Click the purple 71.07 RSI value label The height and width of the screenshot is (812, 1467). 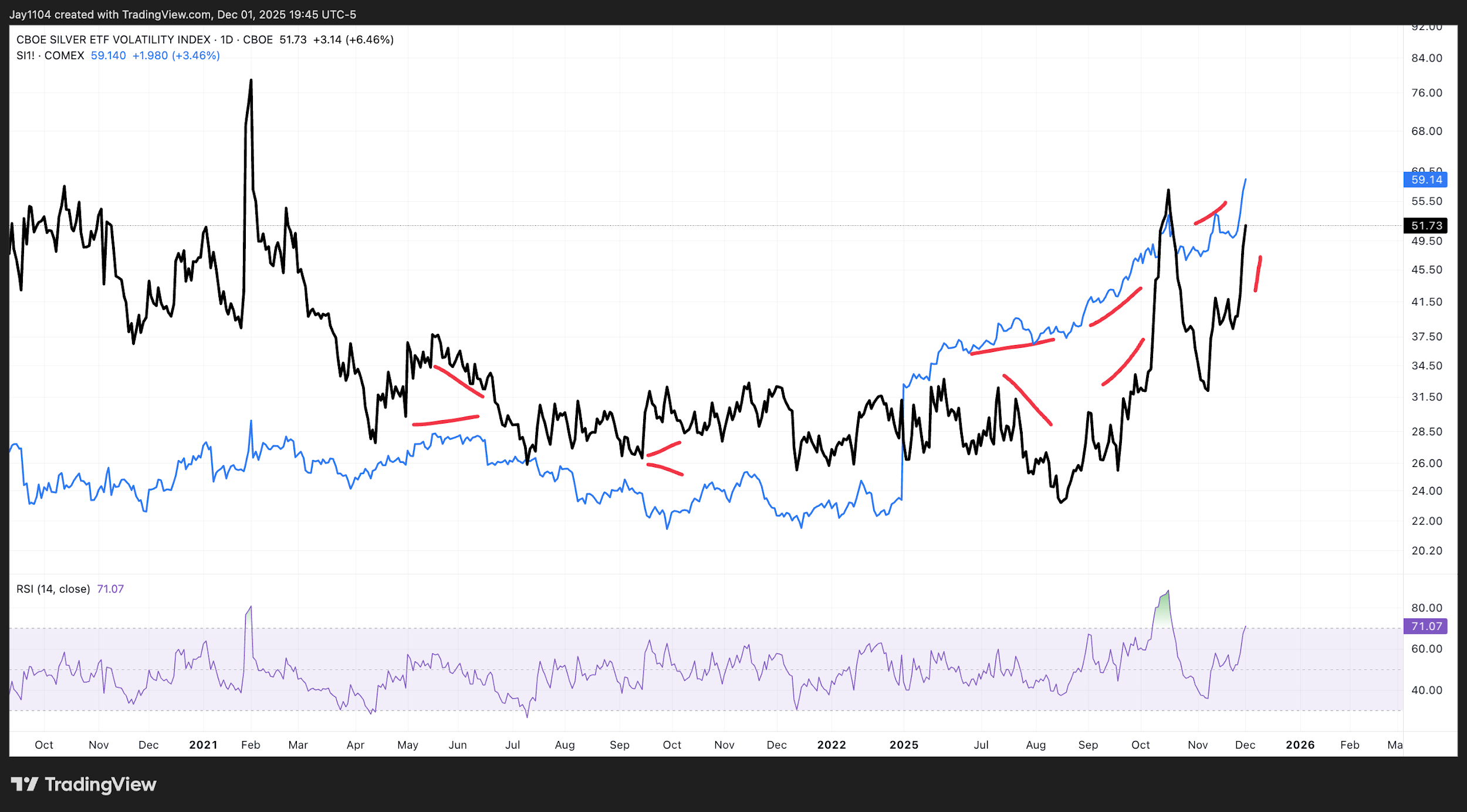[x=1425, y=626]
